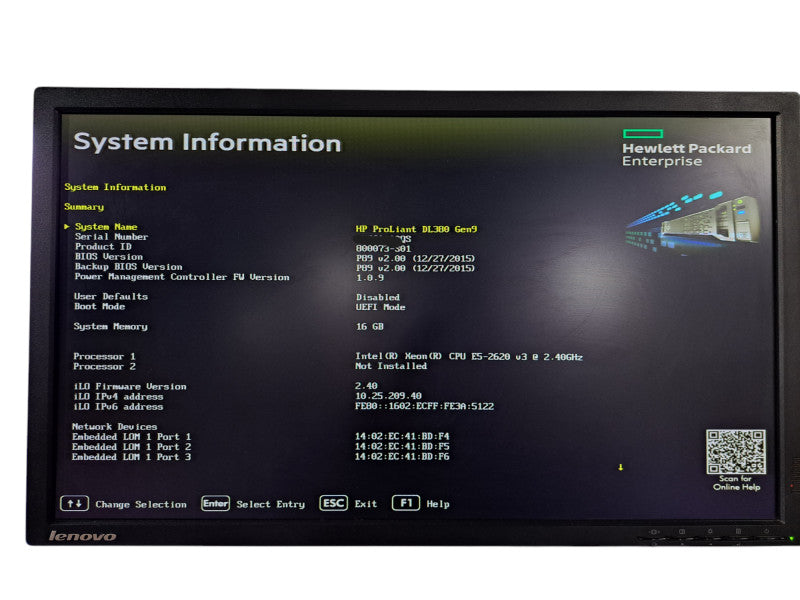This screenshot has width=800, height=600.
Task: Select the BIOS Version row
Action: (x=109, y=257)
